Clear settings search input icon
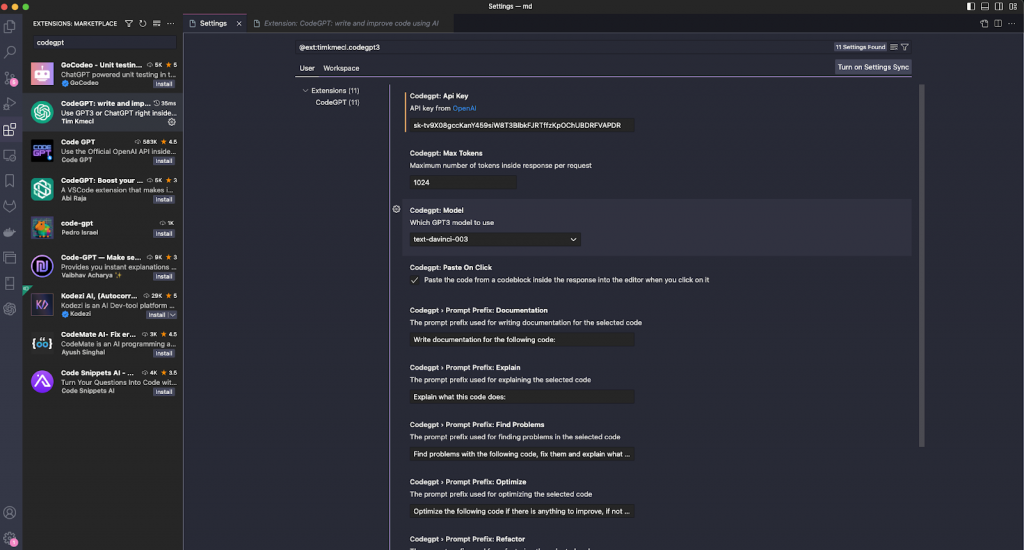This screenshot has width=1024, height=550. 894,47
